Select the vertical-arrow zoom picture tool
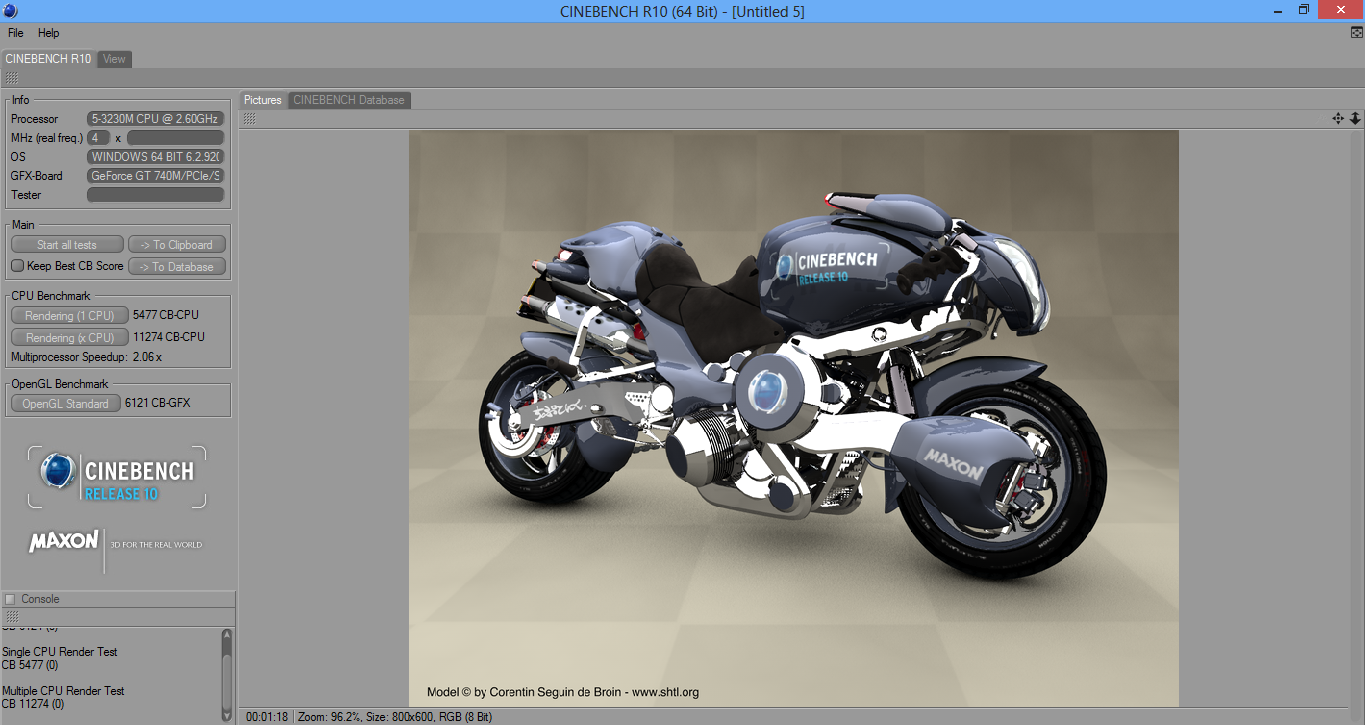1365x725 pixels. coord(1355,118)
